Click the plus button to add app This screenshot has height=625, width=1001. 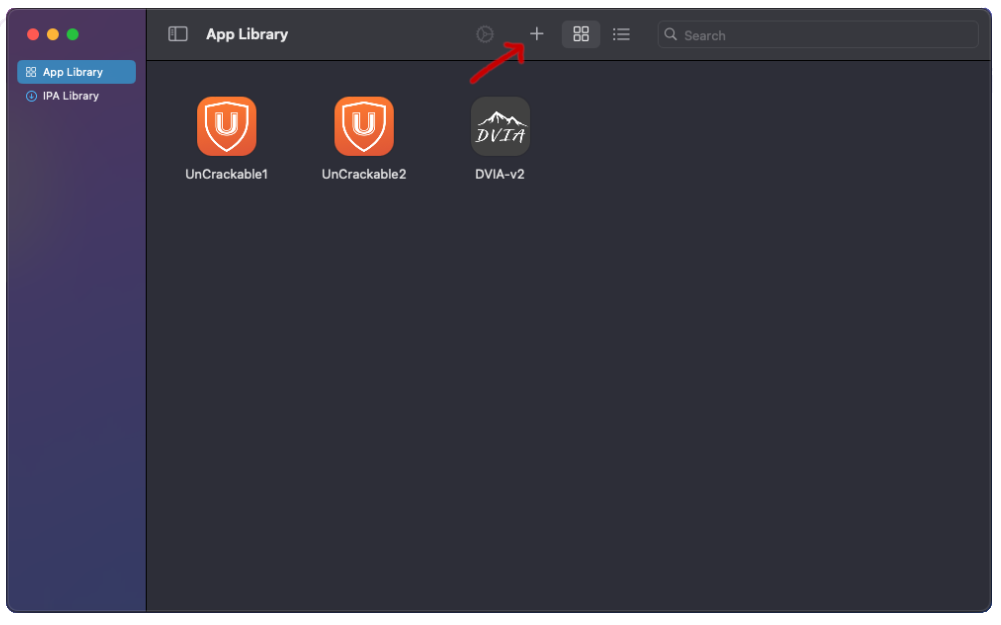(x=537, y=34)
